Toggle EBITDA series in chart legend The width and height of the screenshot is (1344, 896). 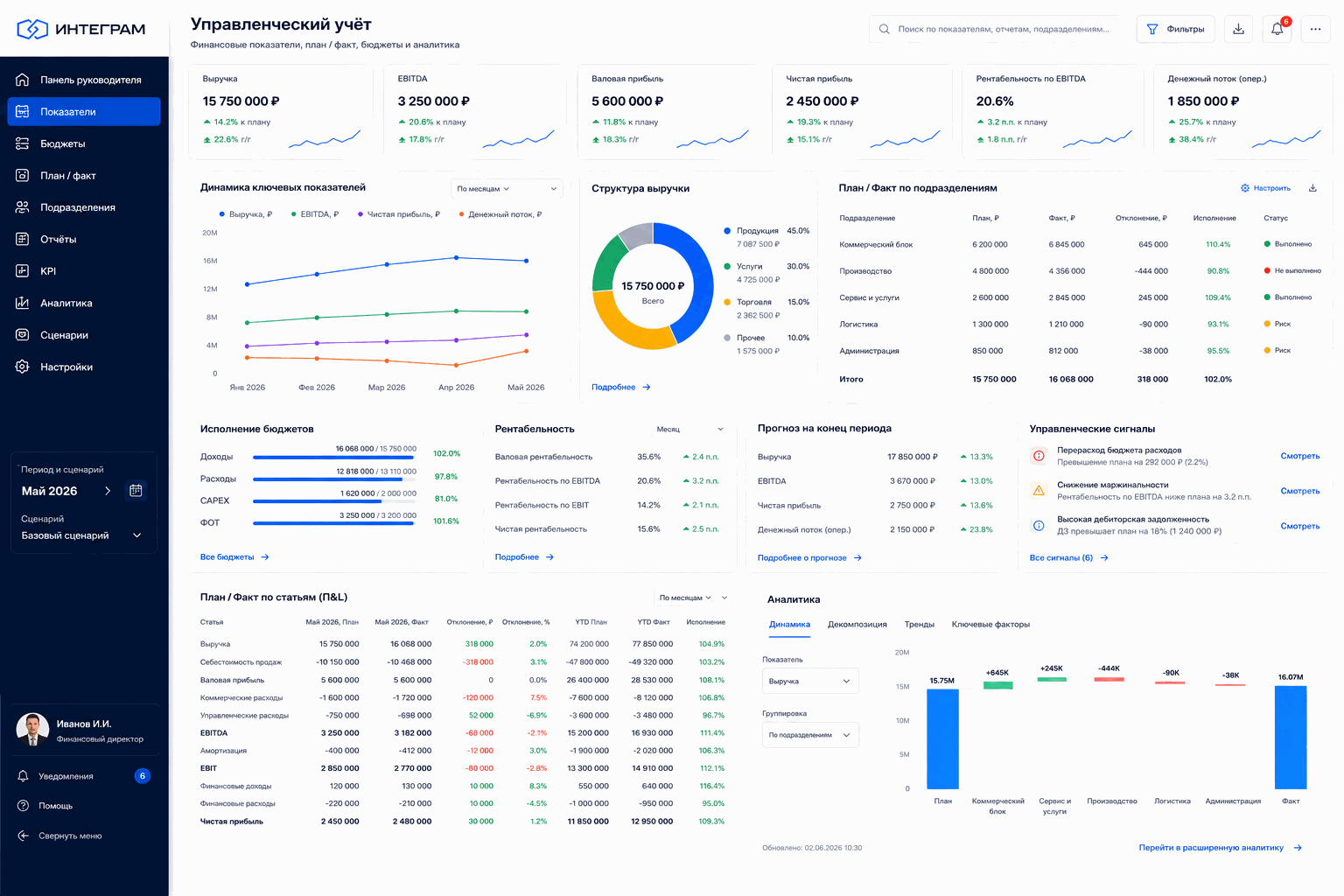point(314,214)
